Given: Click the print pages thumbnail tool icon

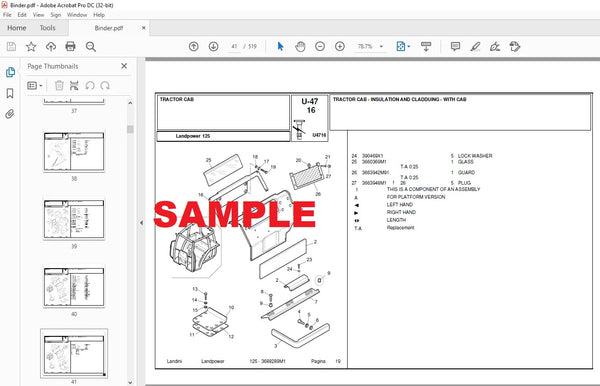Looking at the screenshot, I should (x=74, y=86).
